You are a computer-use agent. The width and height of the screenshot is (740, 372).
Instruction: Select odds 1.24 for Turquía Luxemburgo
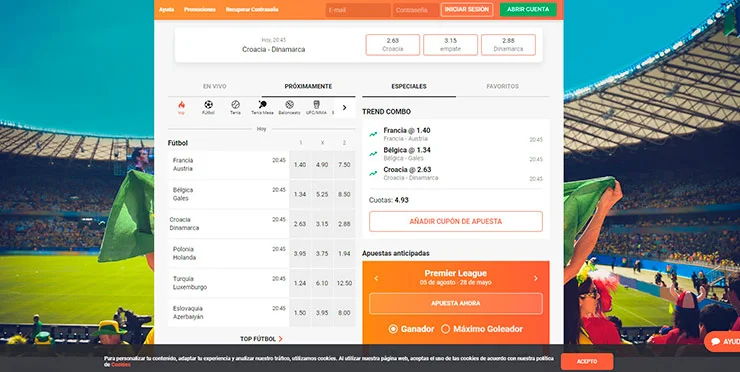(x=300, y=283)
